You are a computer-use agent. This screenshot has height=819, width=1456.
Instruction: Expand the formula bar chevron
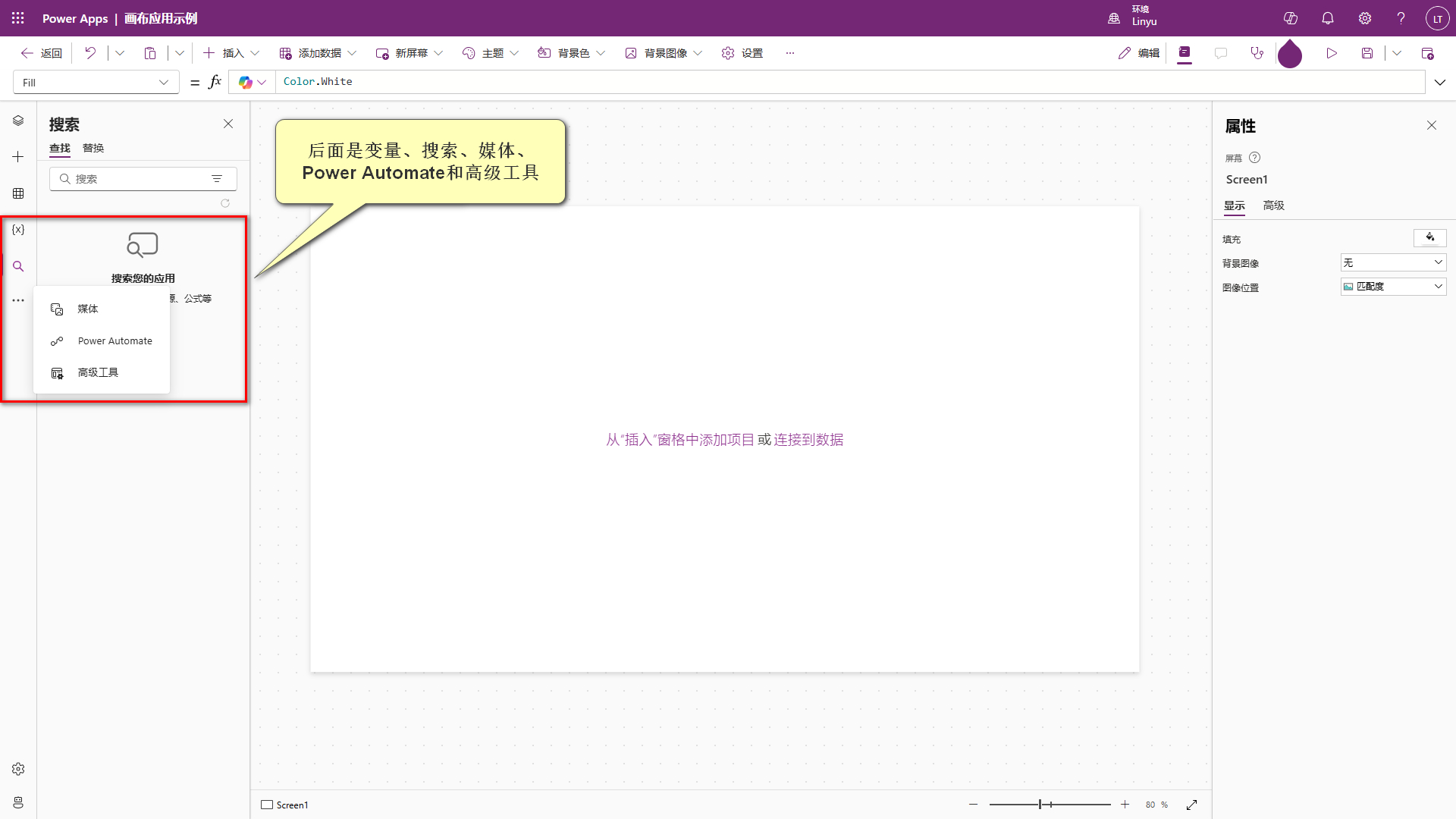pyautogui.click(x=1439, y=82)
